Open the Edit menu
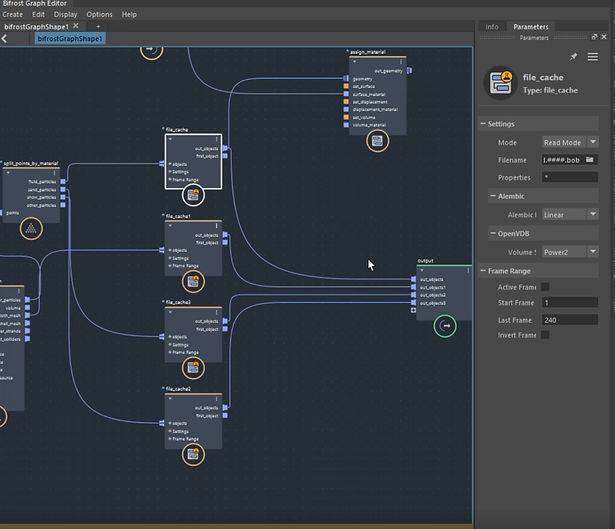This screenshot has width=615, height=529. coord(38,15)
